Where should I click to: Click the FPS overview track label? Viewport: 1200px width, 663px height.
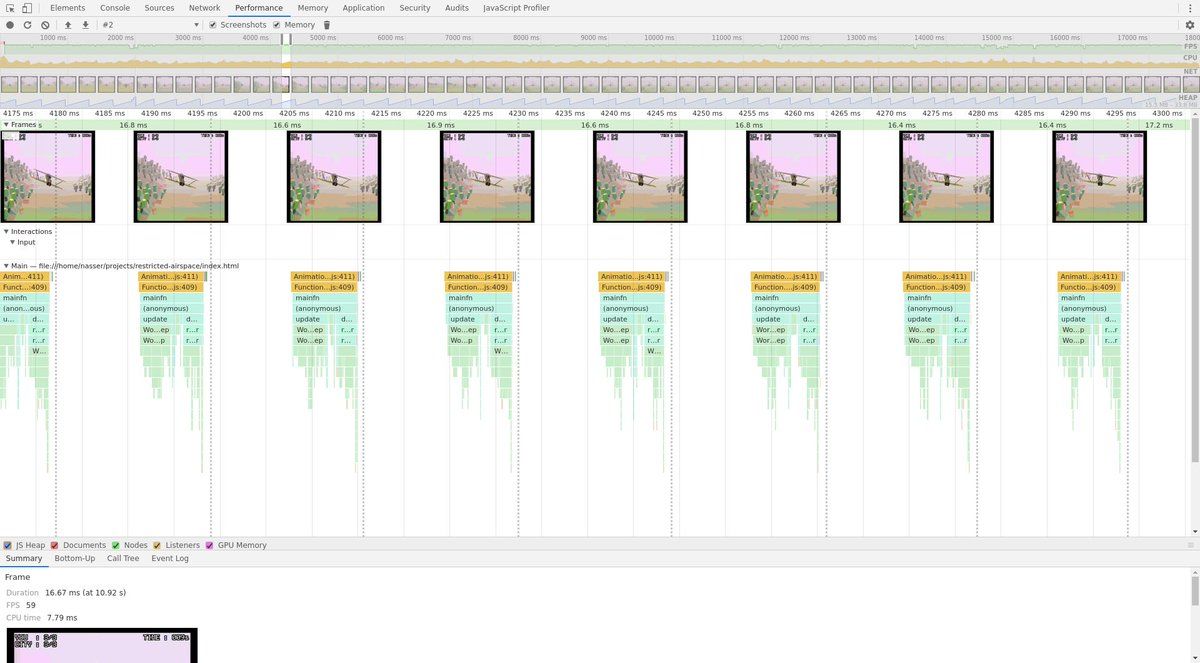click(1190, 46)
